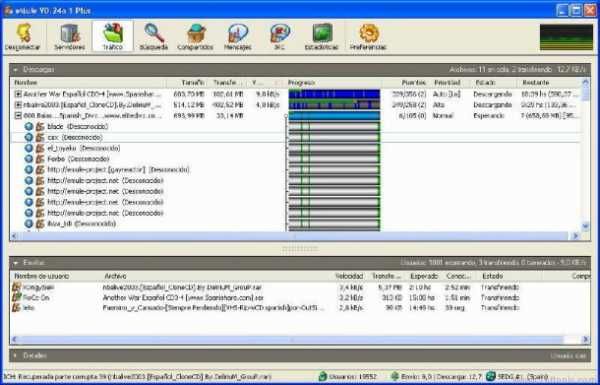600x385 pixels.
Task: Open the Compartidos shared files icon
Action: pos(195,36)
